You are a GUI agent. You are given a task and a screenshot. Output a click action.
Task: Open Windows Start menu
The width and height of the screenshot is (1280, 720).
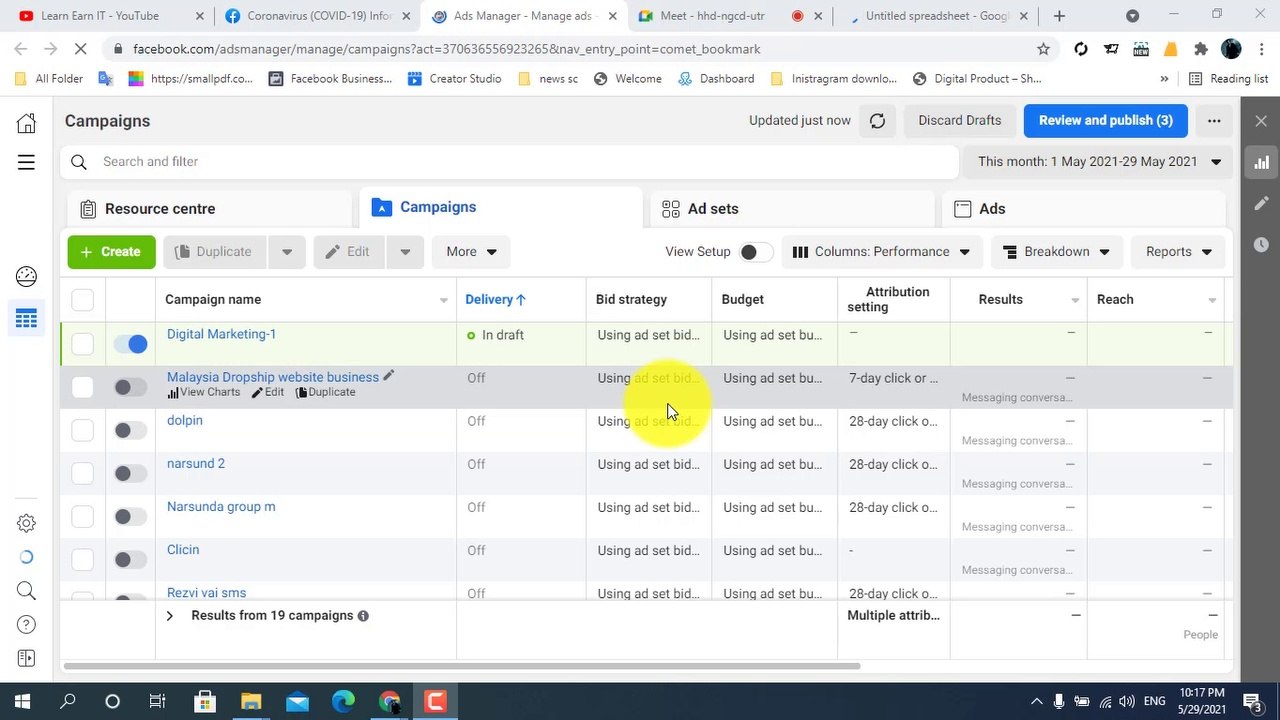tap(22, 702)
